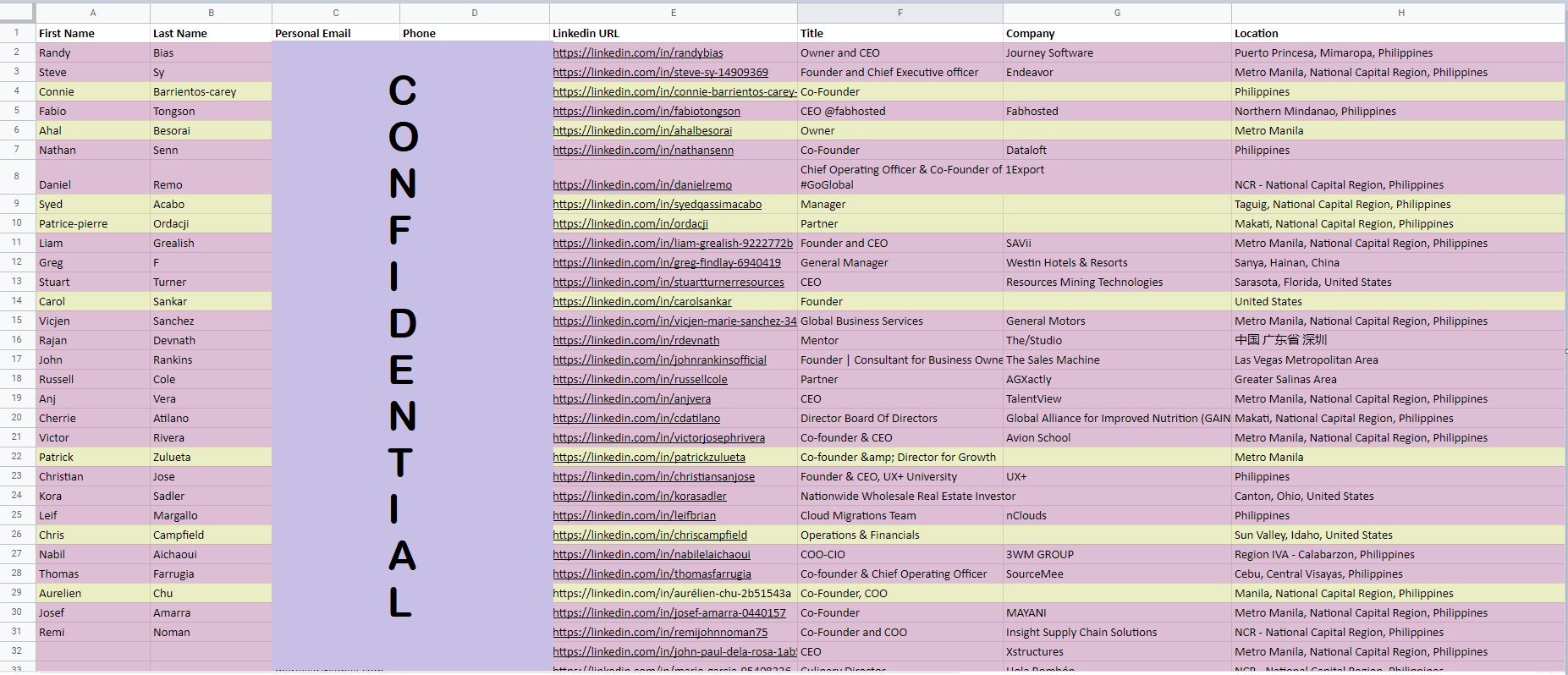Open the victorjosephrivera LinkedIn link

pos(659,437)
